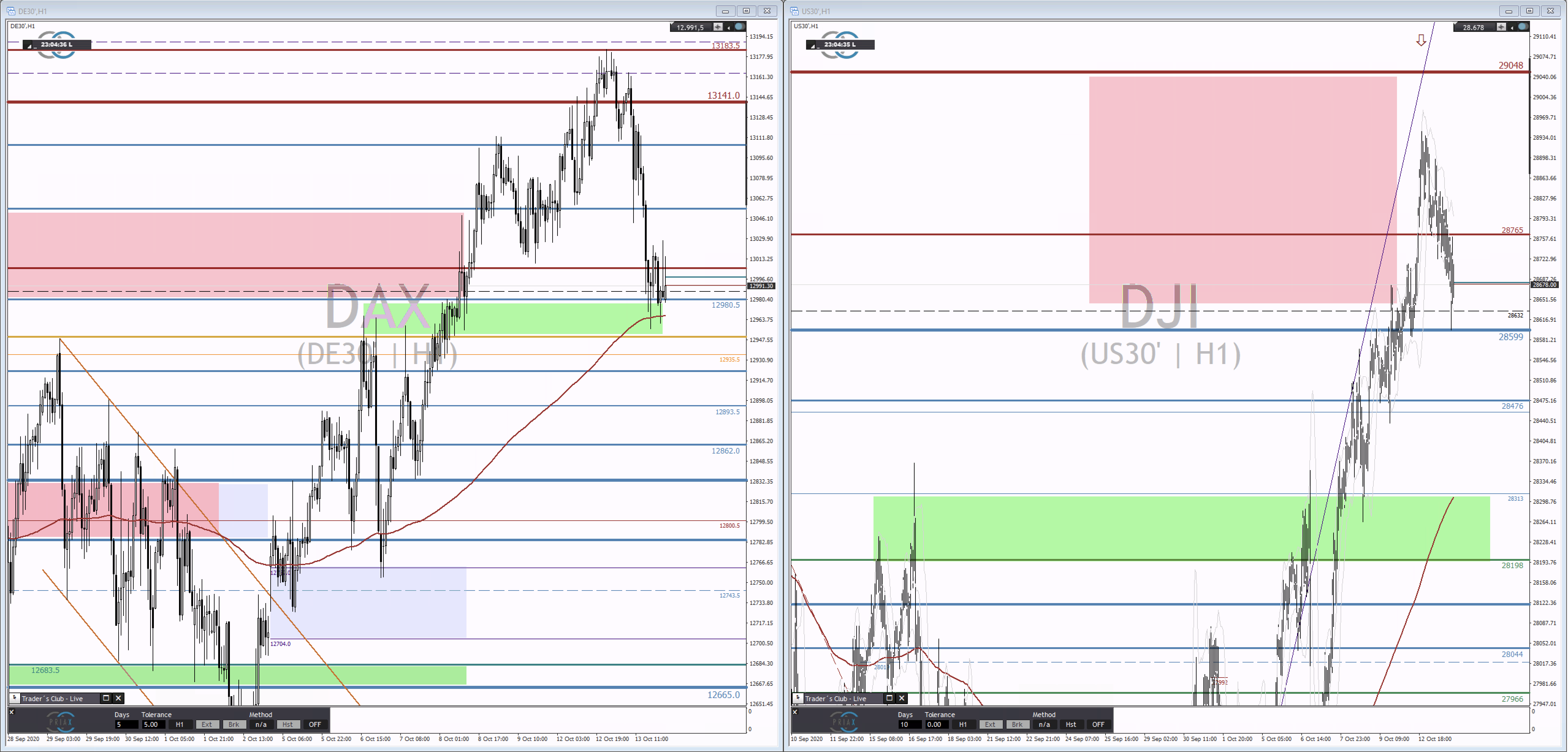The height and width of the screenshot is (752, 1568).
Task: Close the DE30 chart window
Action: coord(767,11)
